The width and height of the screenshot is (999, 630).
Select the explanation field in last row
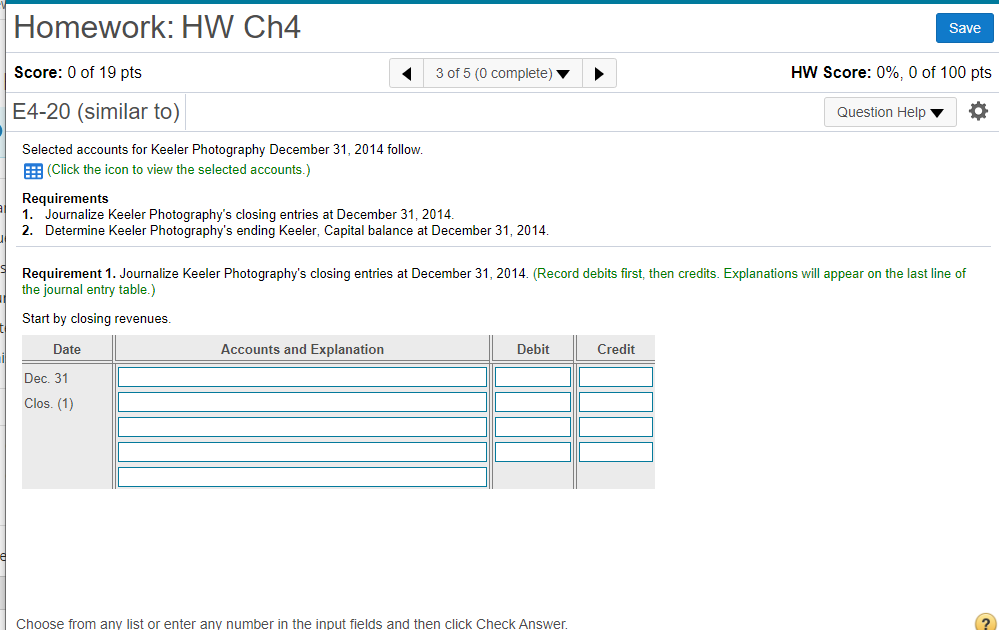coord(302,476)
